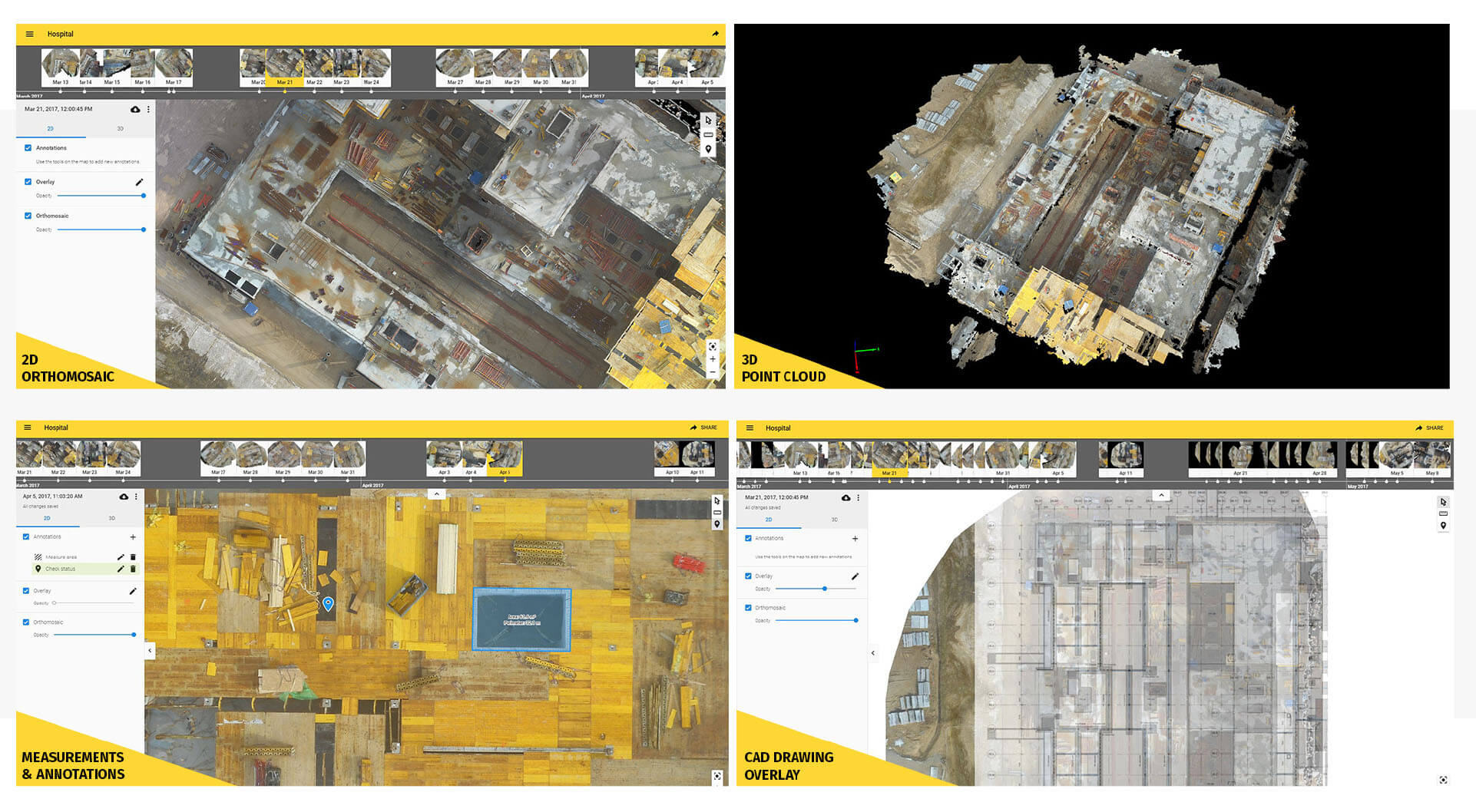This screenshot has height=812, width=1476.
Task: Edit the 'Check status' annotation
Action: (120, 569)
